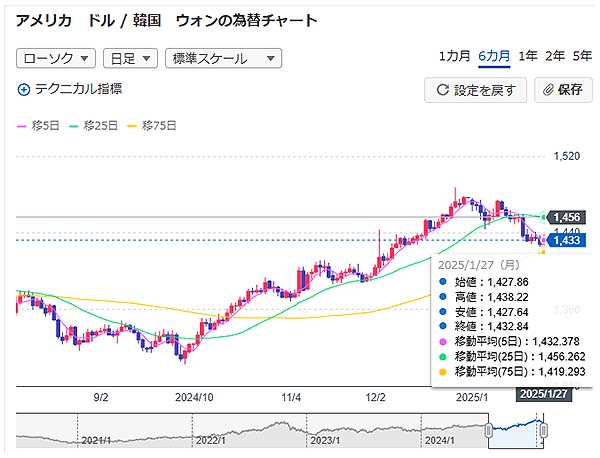
Task: Click the 2025/1/27 date label on axis
Action: tap(544, 394)
